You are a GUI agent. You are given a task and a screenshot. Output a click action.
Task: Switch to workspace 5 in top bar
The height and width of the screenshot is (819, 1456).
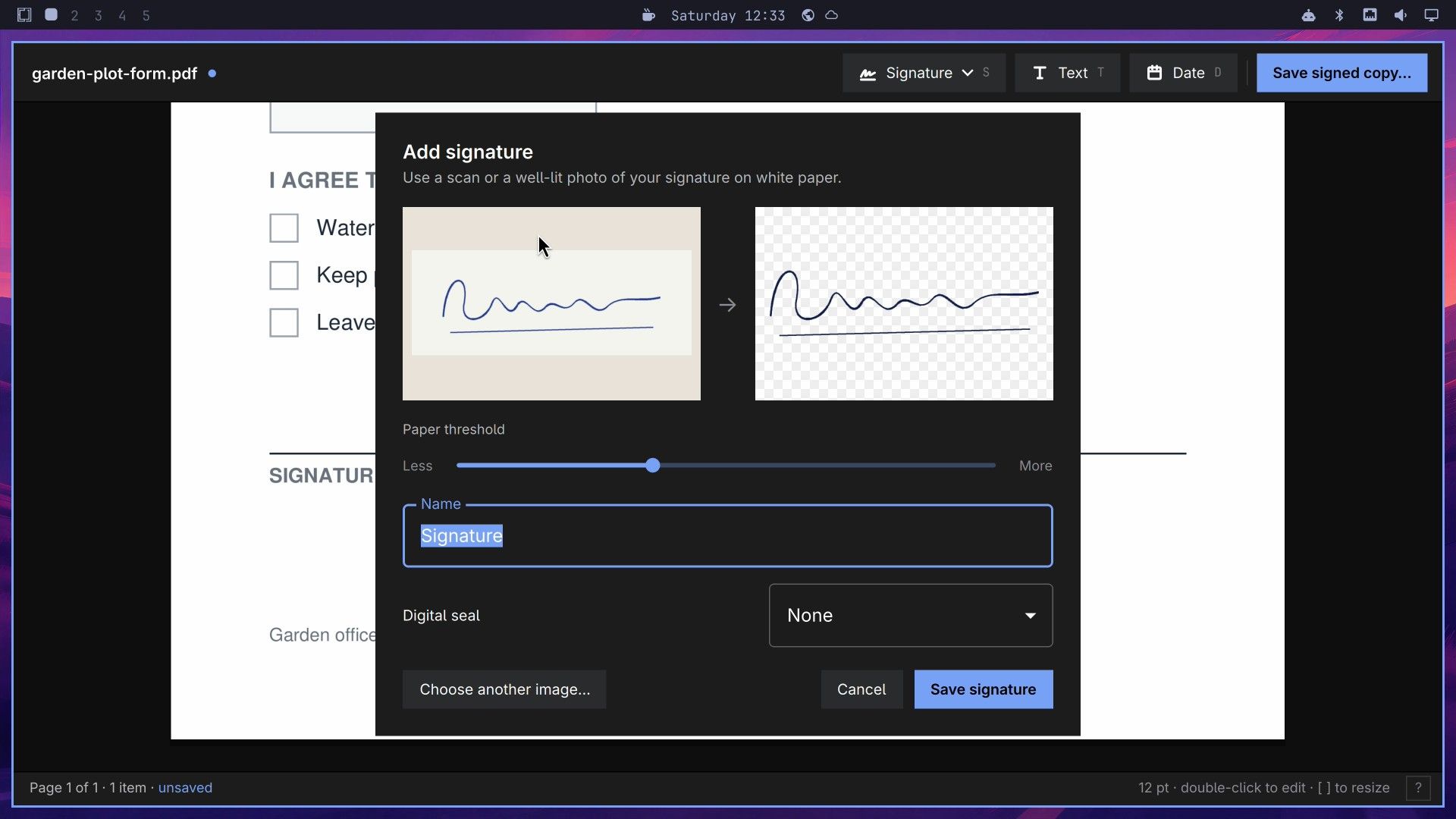(x=146, y=15)
